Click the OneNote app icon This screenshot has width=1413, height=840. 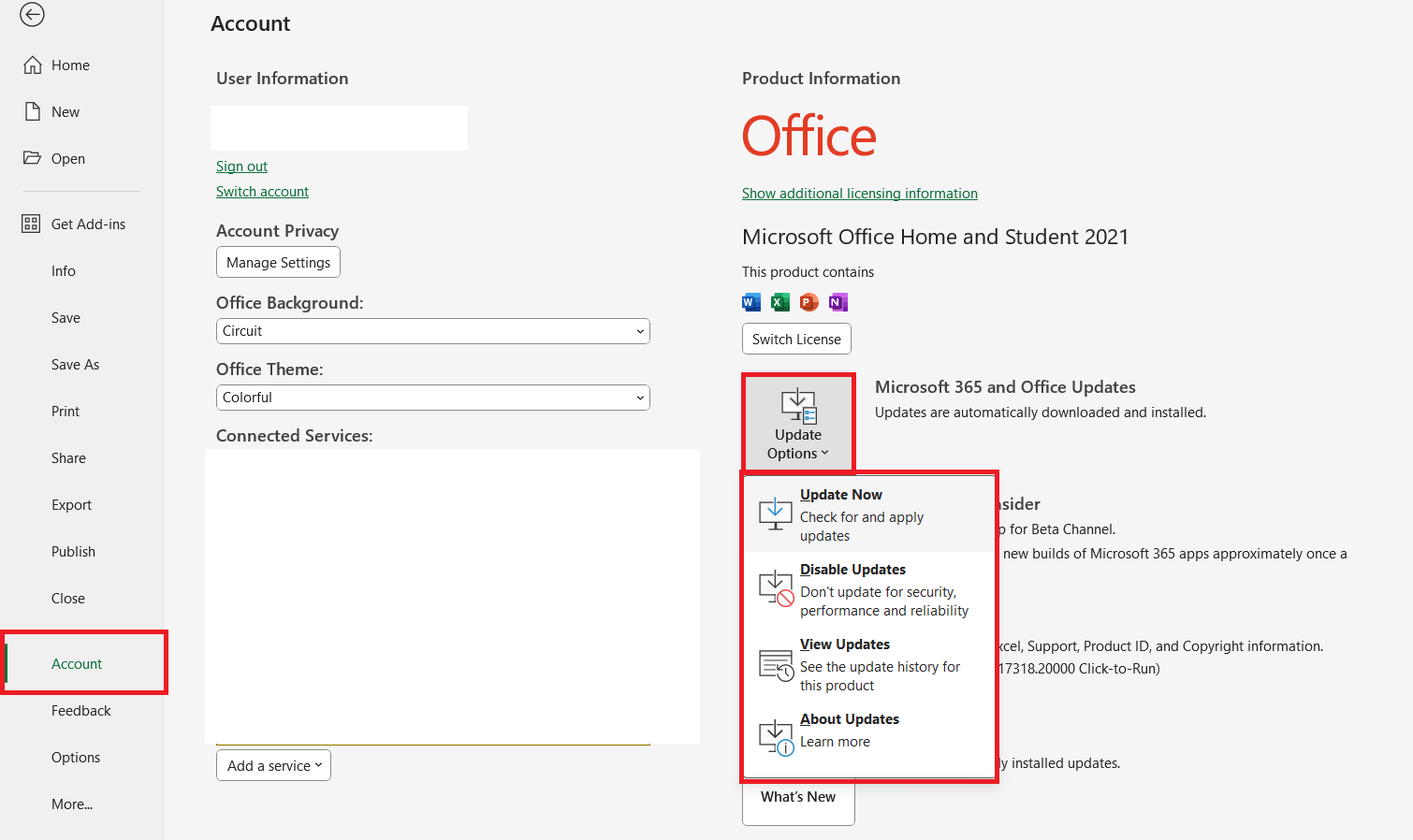pos(838,301)
